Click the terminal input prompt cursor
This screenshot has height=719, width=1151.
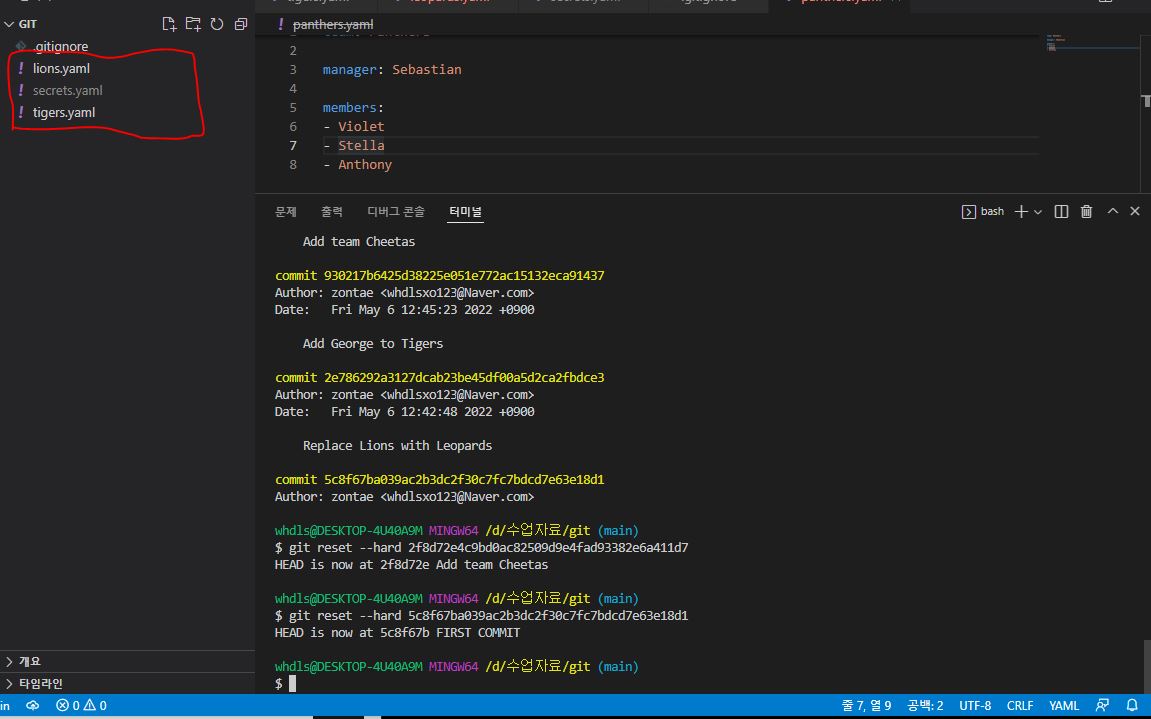click(x=292, y=684)
